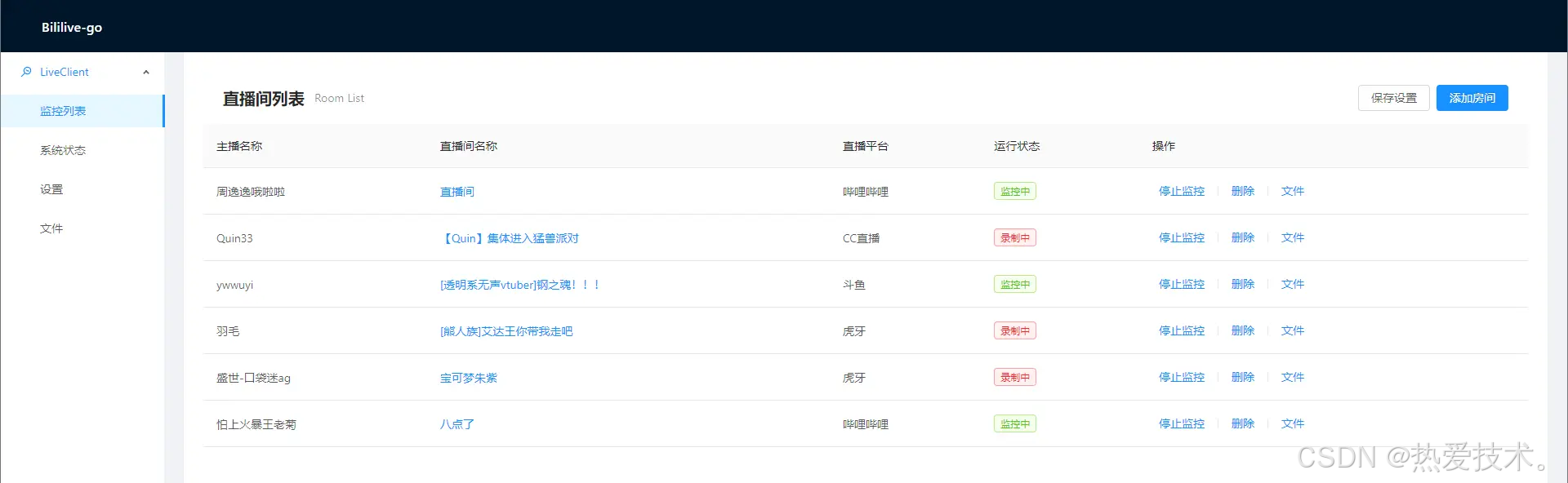Image resolution: width=1568 pixels, height=483 pixels.
Task: Delete the 怕上火暴王老菊 room
Action: pos(1243,423)
